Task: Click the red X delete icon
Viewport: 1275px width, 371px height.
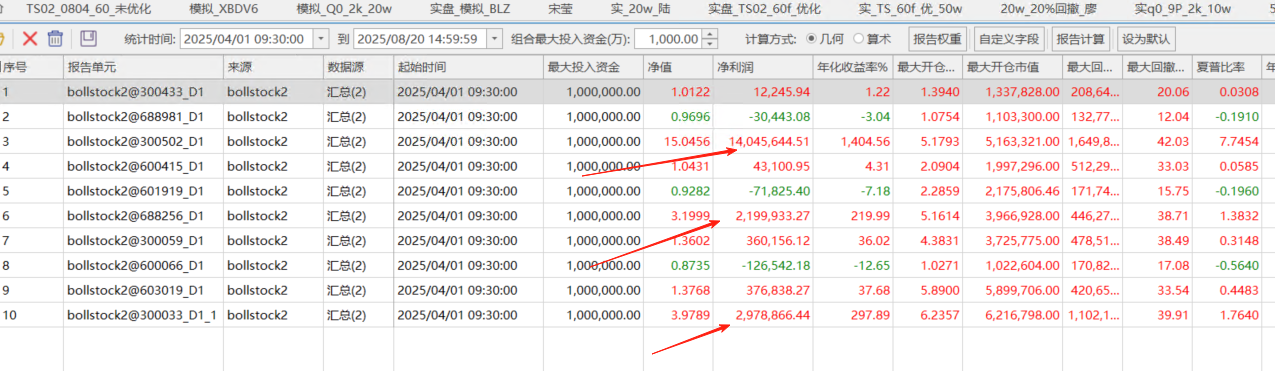Action: coord(30,39)
